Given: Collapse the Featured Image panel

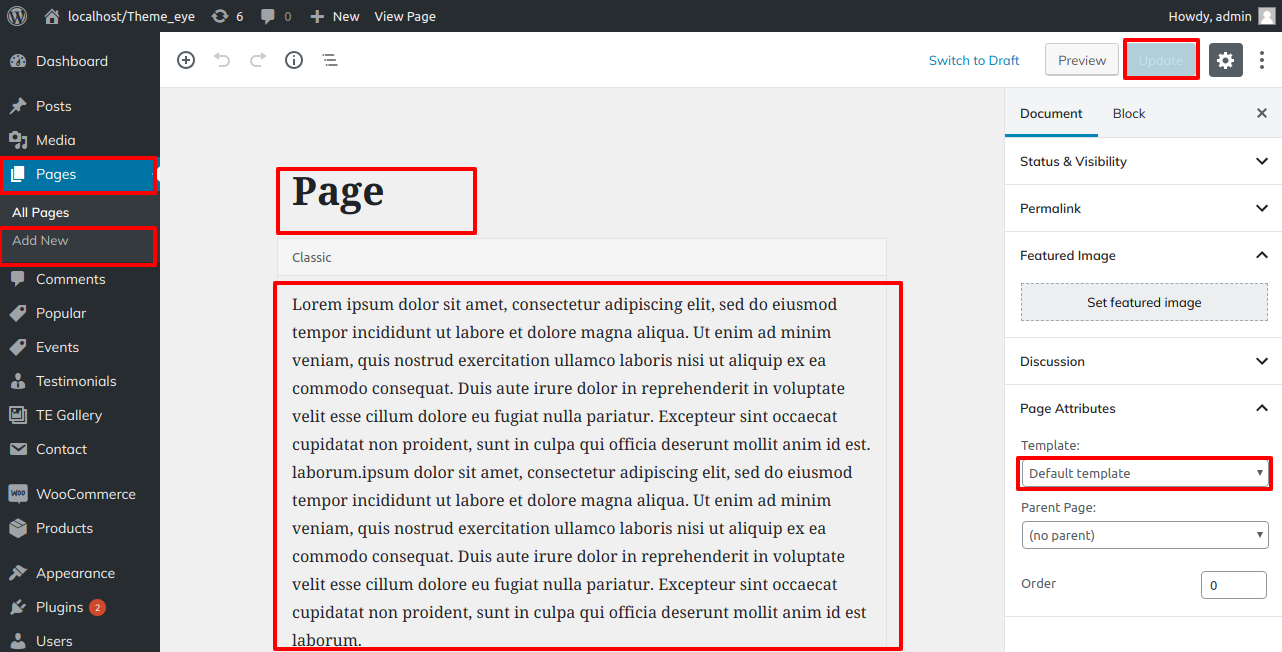Looking at the screenshot, I should (1143, 255).
